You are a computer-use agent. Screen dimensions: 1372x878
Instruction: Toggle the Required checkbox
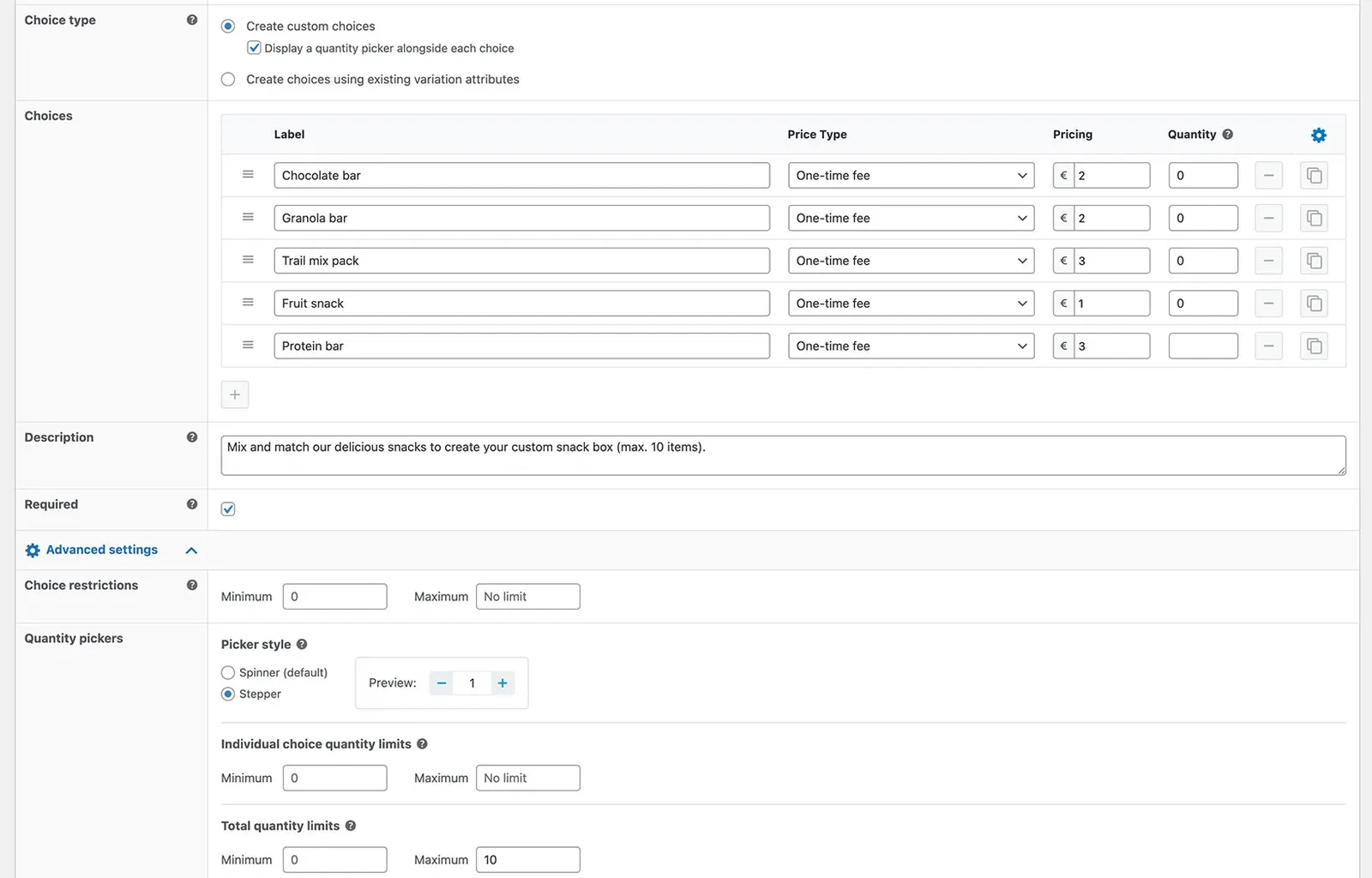tap(228, 509)
